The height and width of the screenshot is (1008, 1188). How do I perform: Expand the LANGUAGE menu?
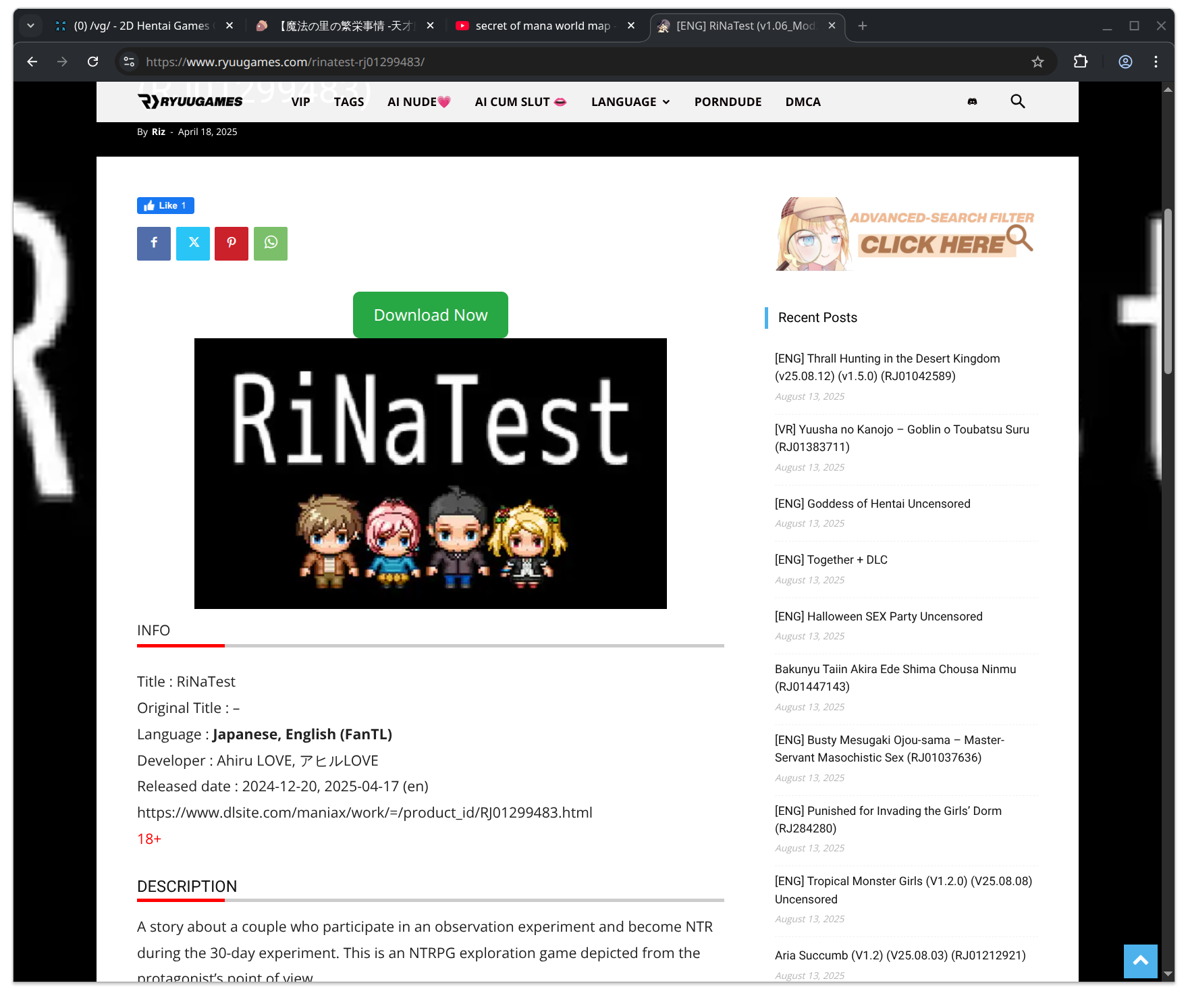click(x=630, y=102)
